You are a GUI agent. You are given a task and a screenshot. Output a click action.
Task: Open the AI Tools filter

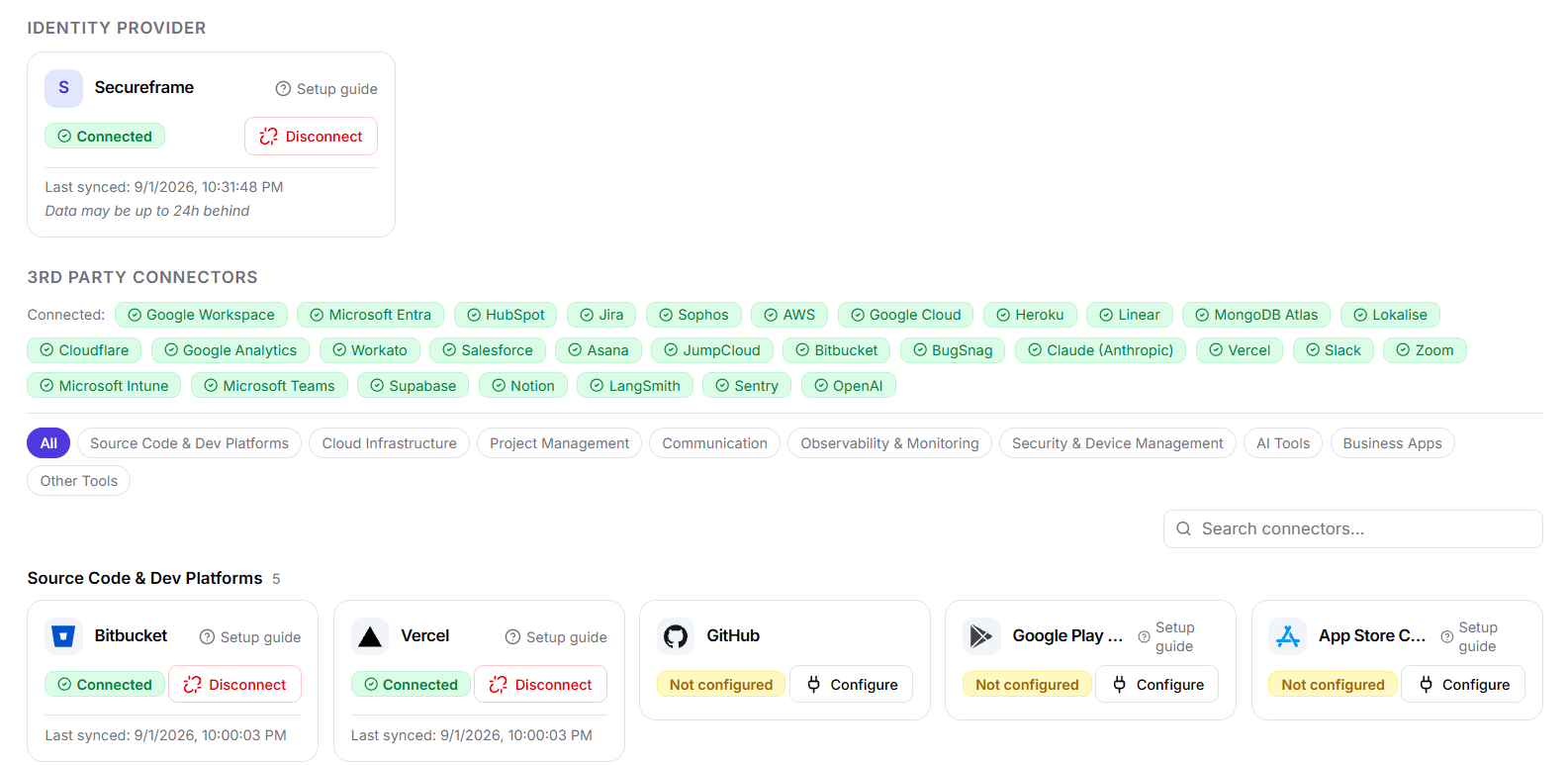click(x=1282, y=443)
